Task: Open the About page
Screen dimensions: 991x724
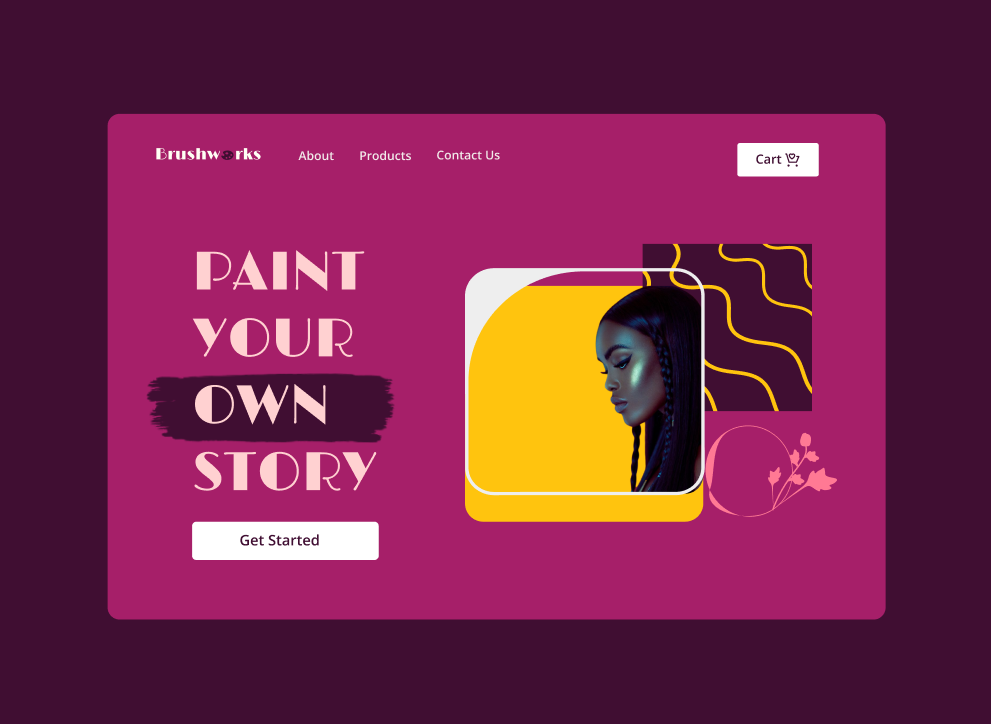Action: (316, 155)
